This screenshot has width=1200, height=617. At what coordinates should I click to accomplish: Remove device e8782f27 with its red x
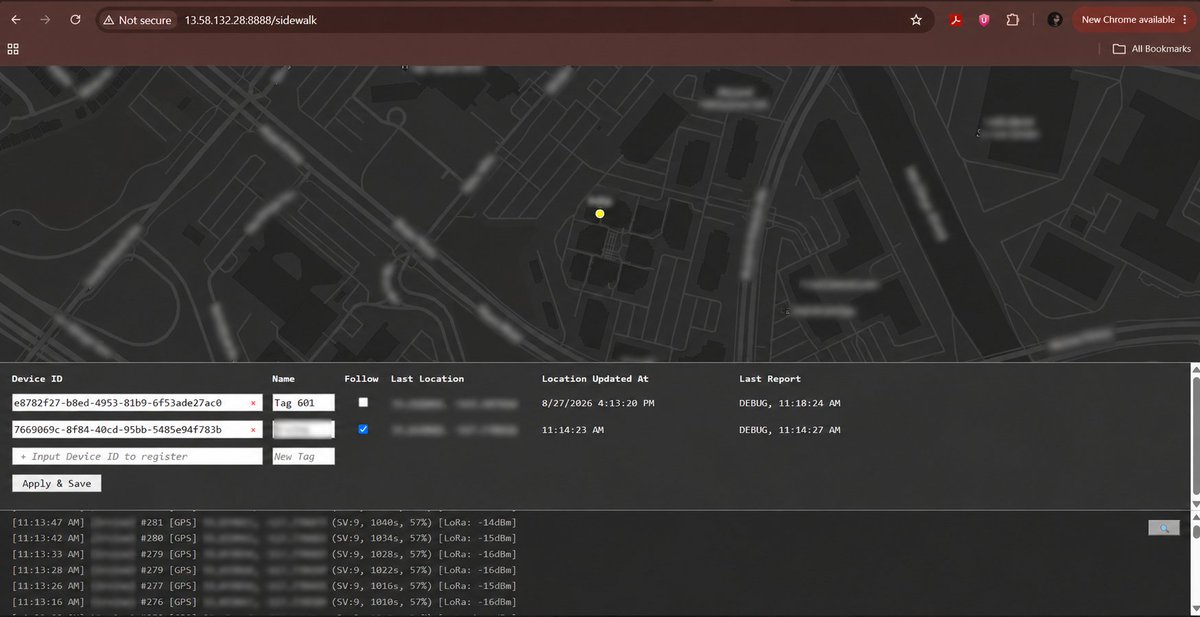click(x=253, y=403)
